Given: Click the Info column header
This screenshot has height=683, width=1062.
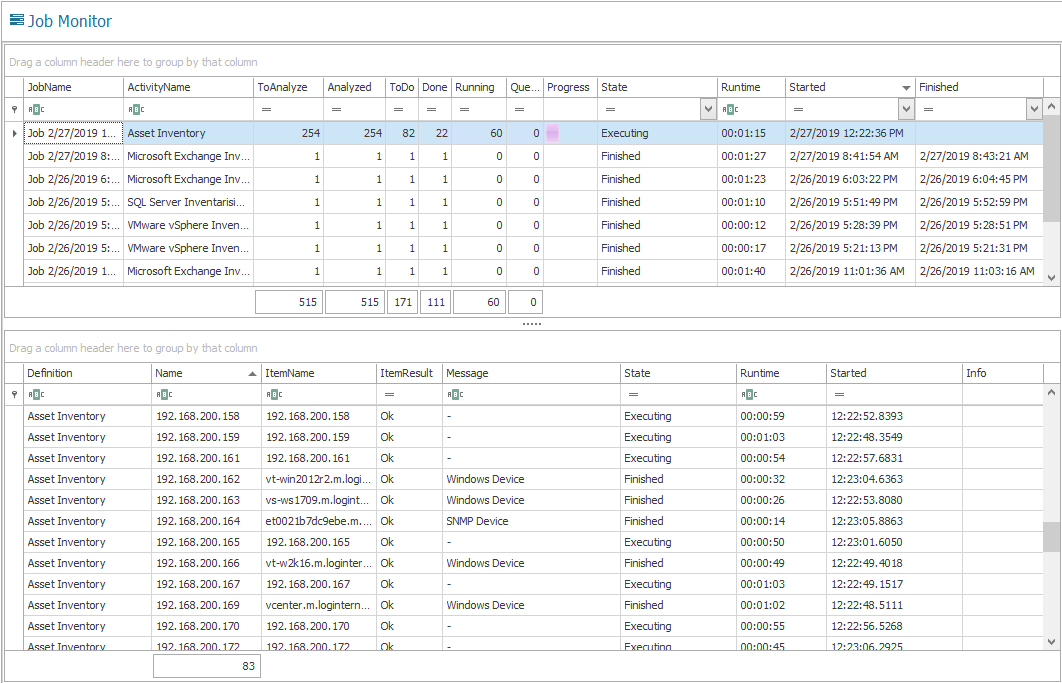Looking at the screenshot, I should coord(1002,373).
